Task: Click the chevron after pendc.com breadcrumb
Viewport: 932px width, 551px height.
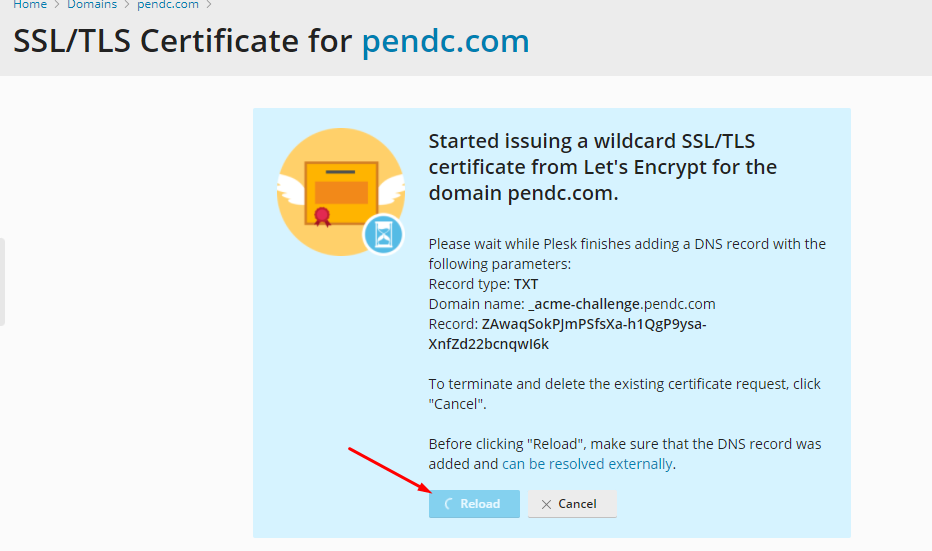Action: click(x=209, y=5)
